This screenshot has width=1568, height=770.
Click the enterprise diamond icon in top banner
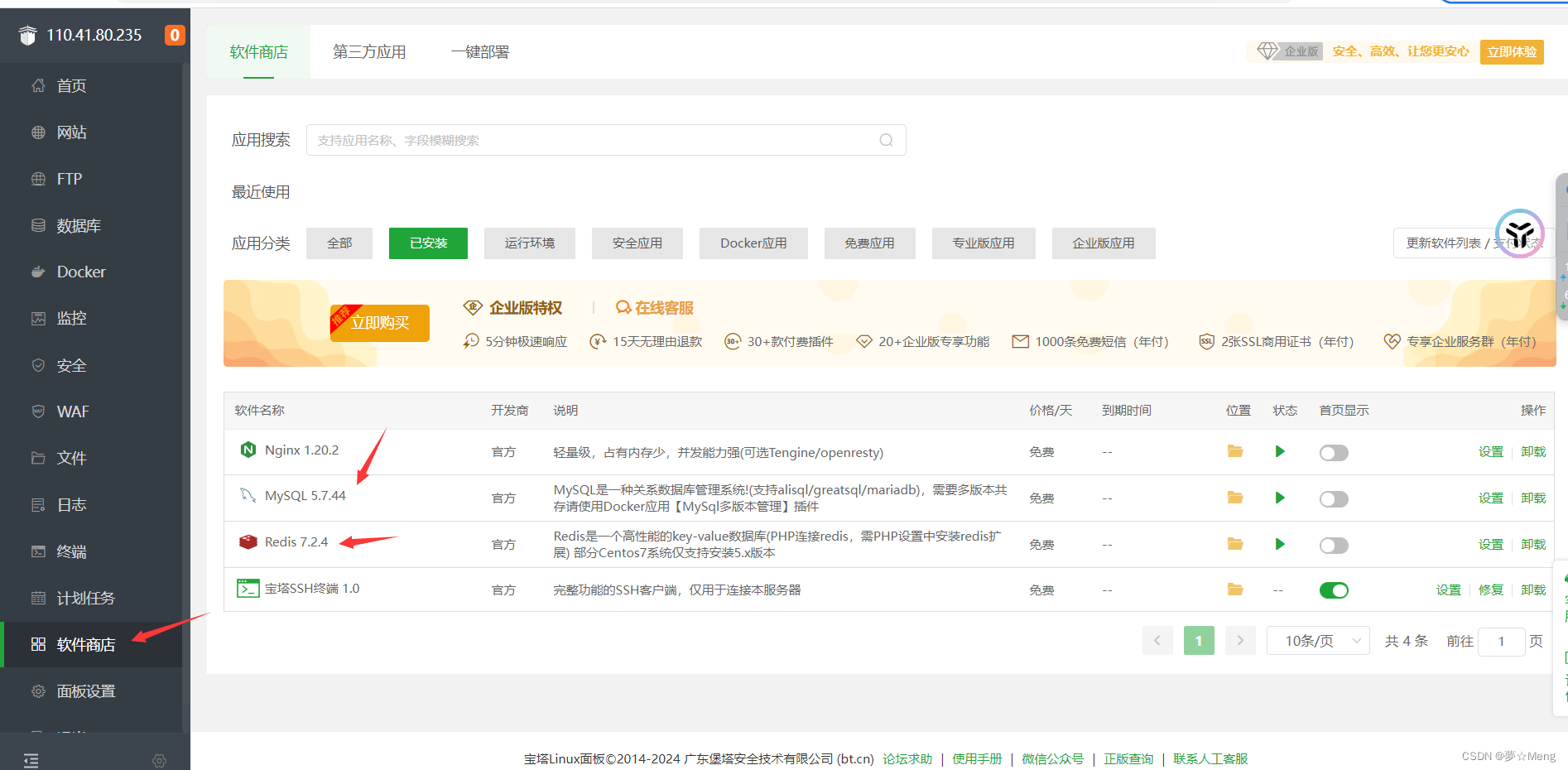1267,51
